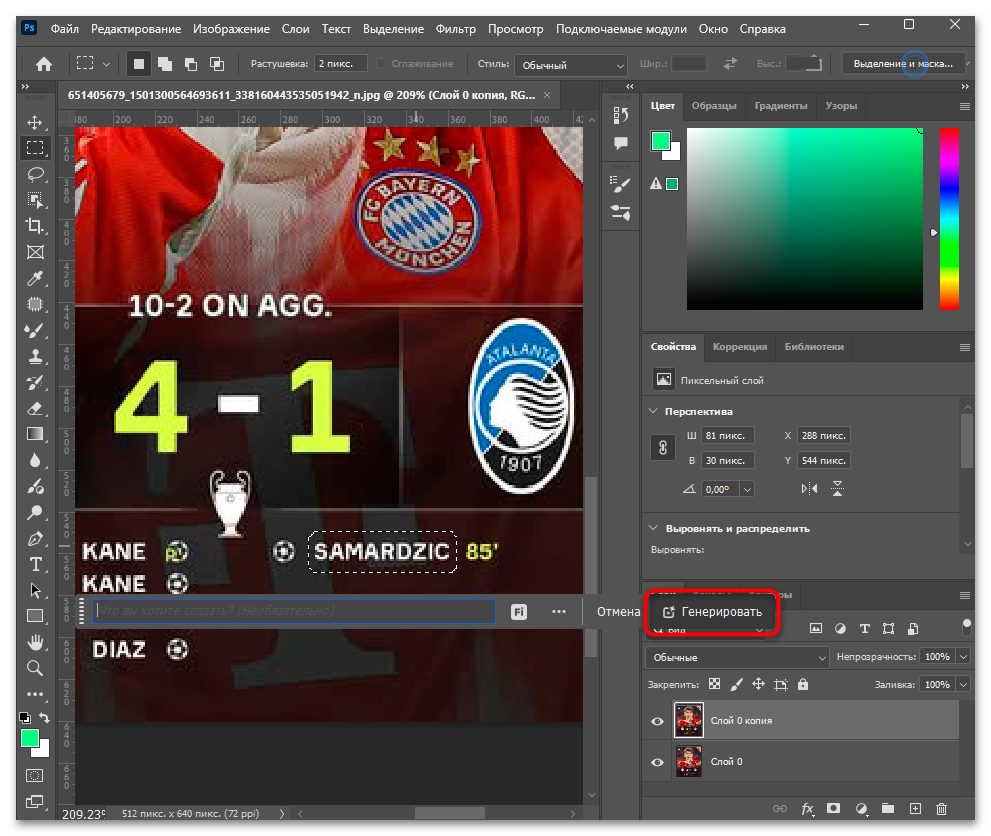Collapse the Выровнять и распределить section

pos(654,528)
